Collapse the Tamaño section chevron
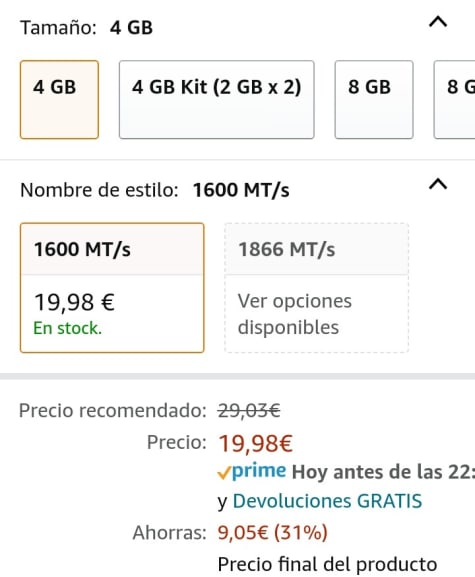Image resolution: width=475 pixels, height=577 pixels. (438, 22)
